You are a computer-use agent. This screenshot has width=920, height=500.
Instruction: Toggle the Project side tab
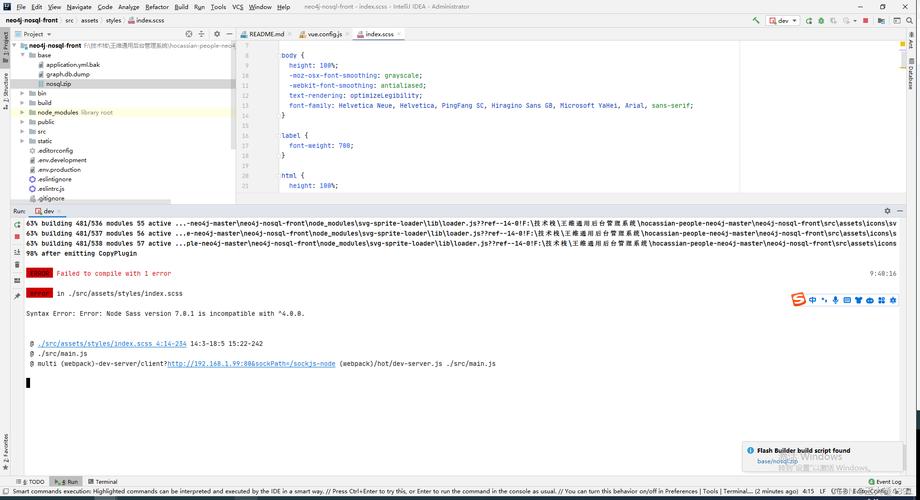pos(5,46)
